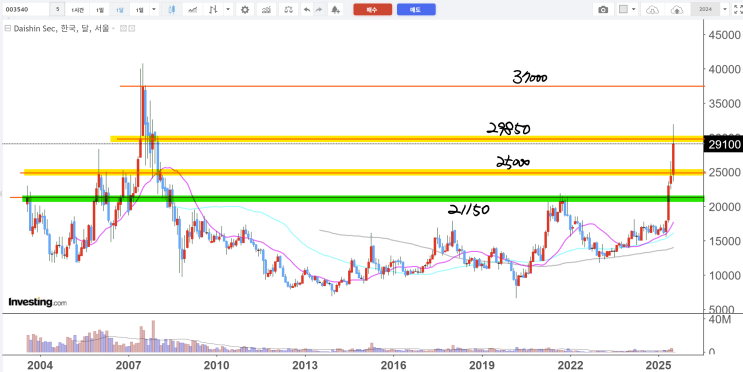This screenshot has width=743, height=372.
Task: Load chart with cloud download icon
Action: pyautogui.click(x=653, y=9)
